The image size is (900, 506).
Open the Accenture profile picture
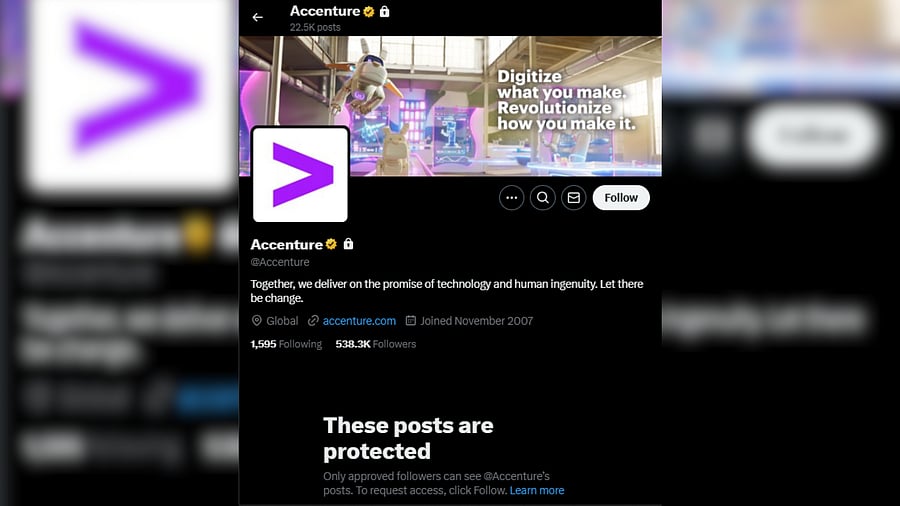pos(300,174)
